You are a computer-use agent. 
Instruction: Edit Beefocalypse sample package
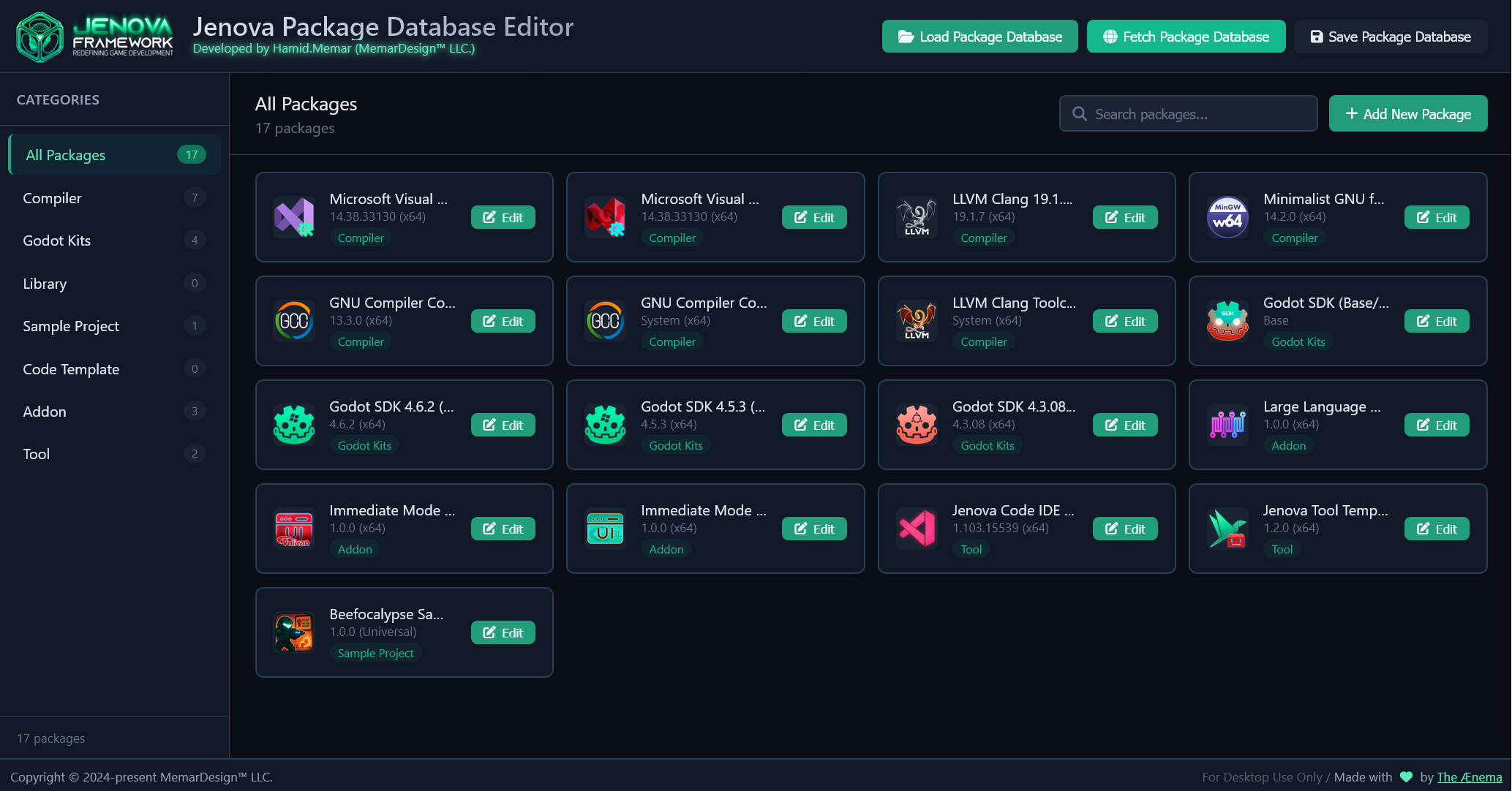pos(503,632)
